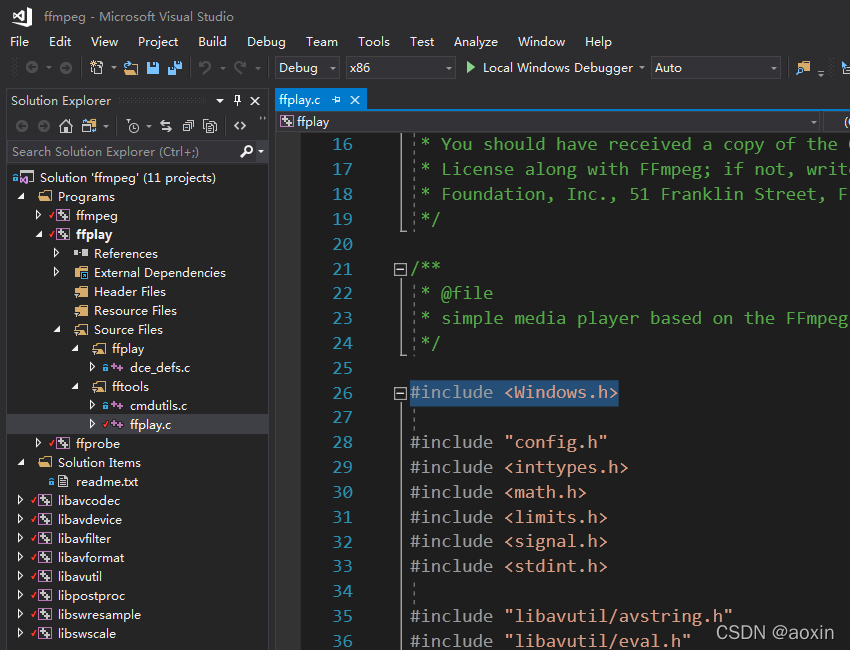Image resolution: width=850 pixels, height=650 pixels.
Task: Click the Redo toolbar icon
Action: point(240,68)
